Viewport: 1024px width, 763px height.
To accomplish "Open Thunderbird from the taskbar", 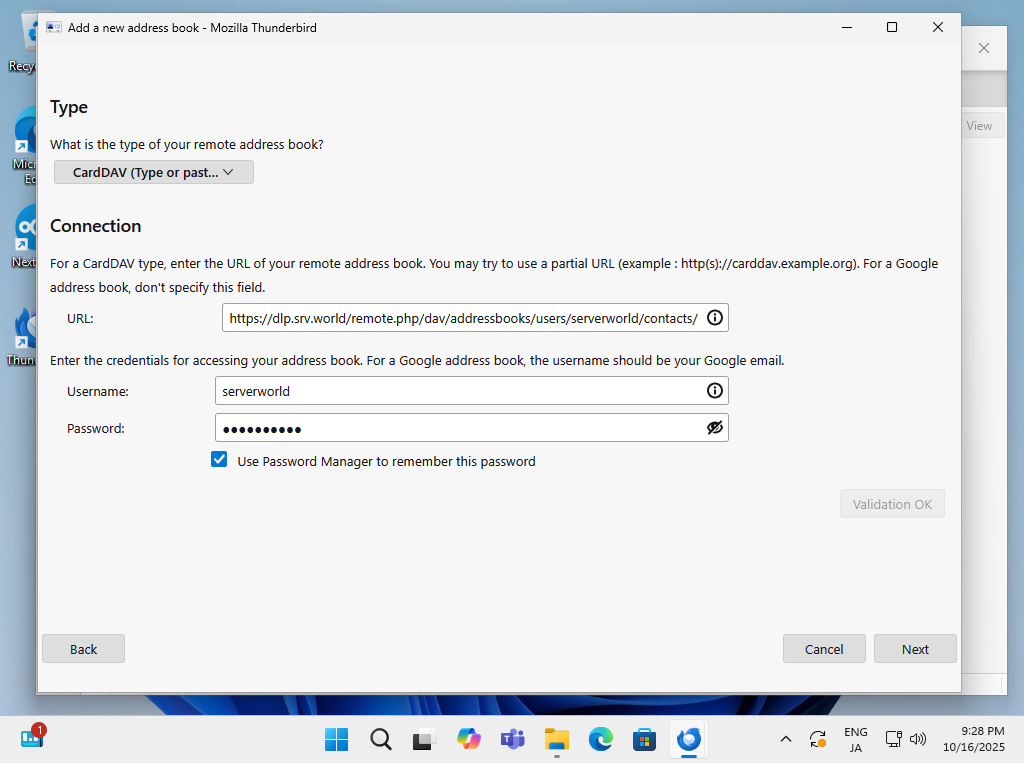I will coord(689,740).
